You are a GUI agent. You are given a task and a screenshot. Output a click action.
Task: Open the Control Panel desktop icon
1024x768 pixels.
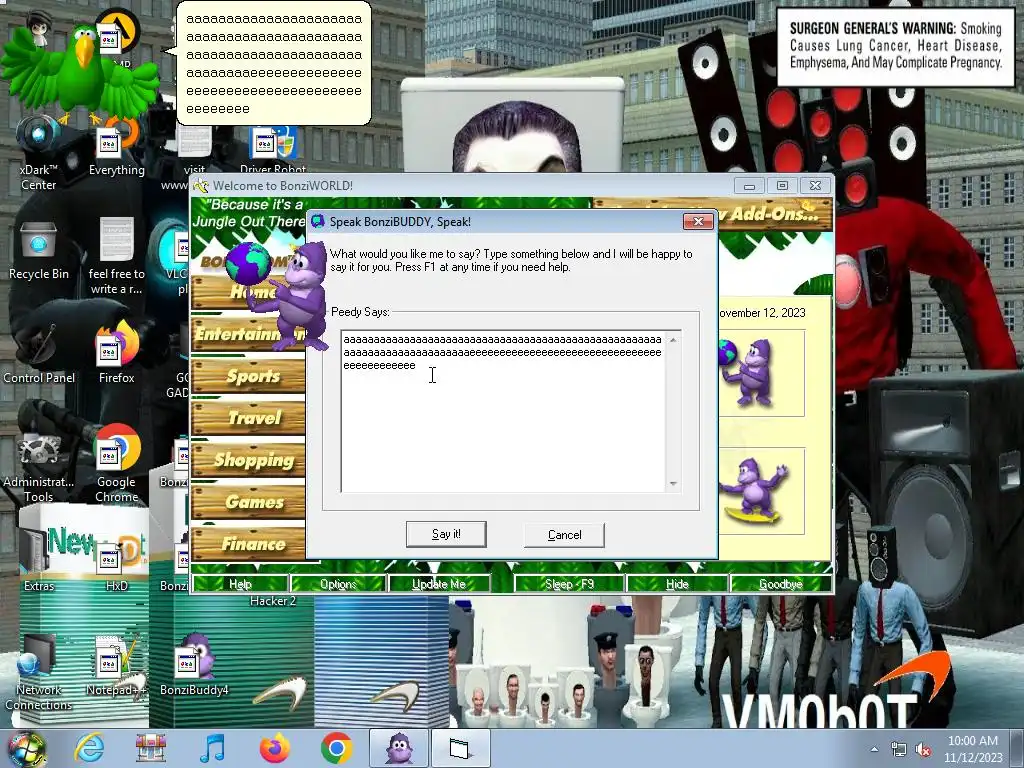(39, 355)
